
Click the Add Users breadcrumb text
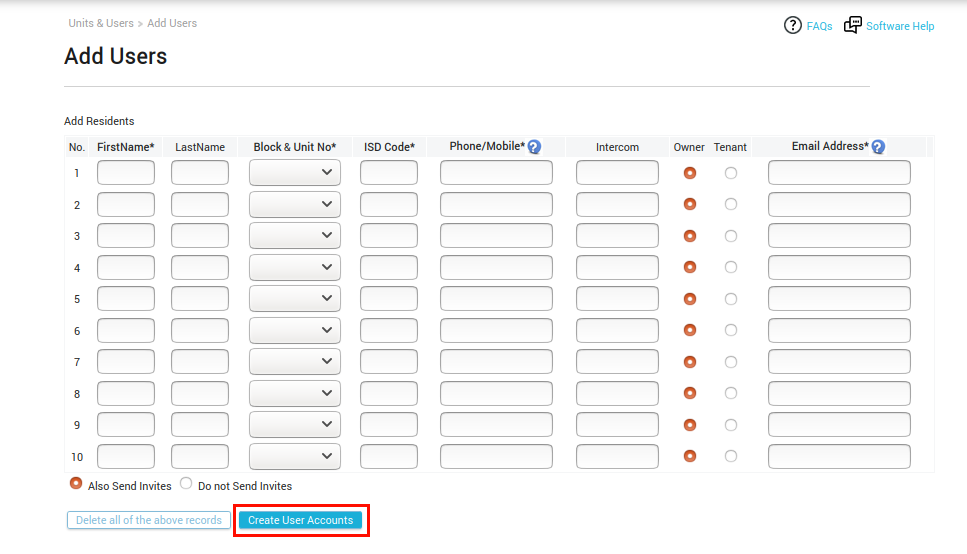coord(172,23)
